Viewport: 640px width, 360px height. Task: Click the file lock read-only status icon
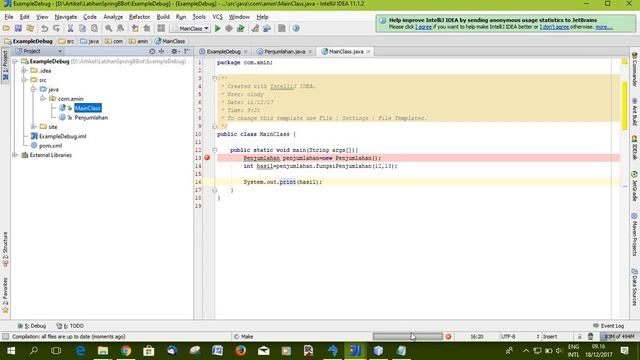[579, 336]
